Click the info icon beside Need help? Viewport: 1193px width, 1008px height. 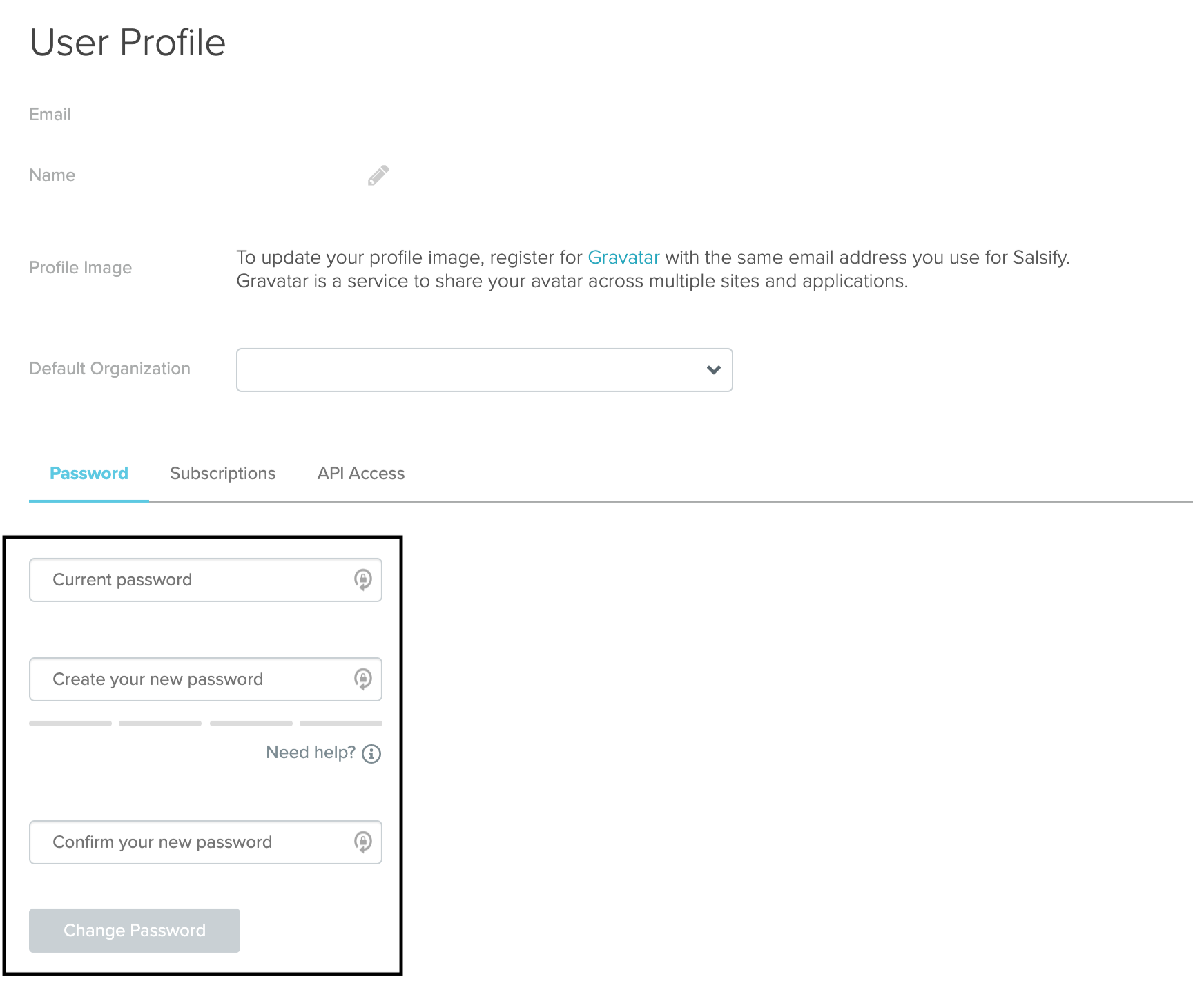[371, 753]
